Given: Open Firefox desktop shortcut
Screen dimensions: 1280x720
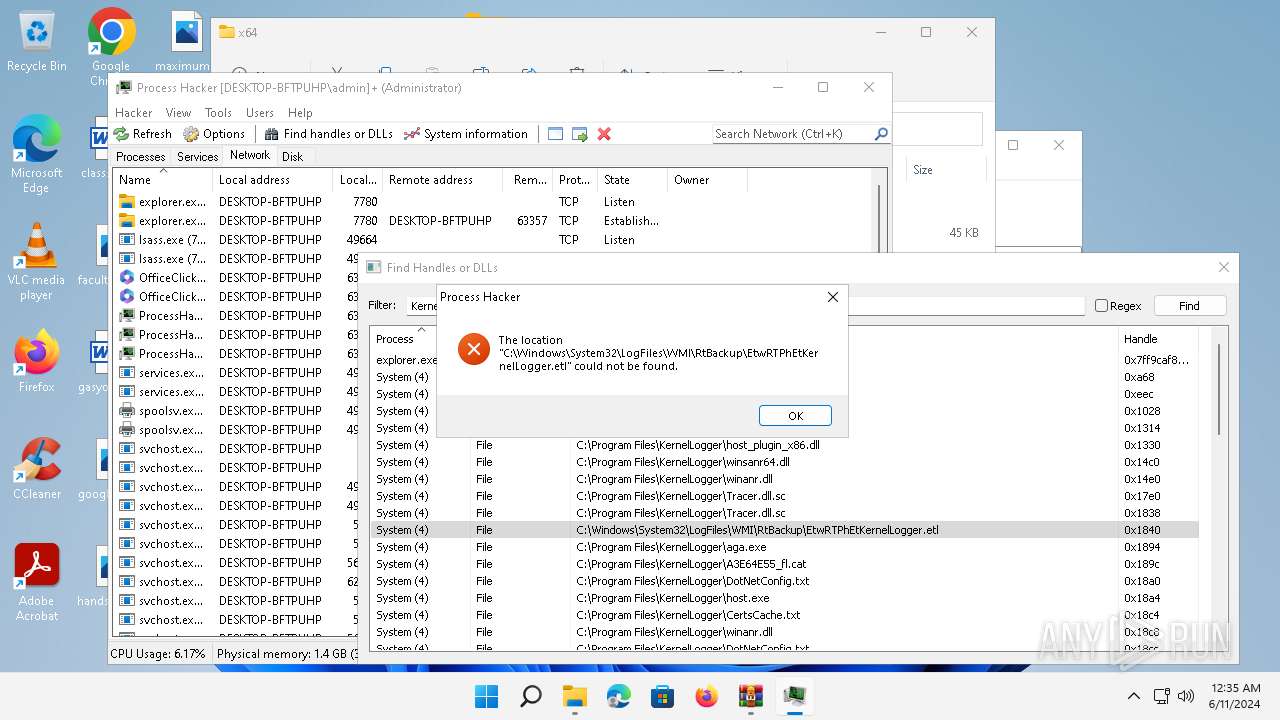Looking at the screenshot, I should pyautogui.click(x=37, y=362).
